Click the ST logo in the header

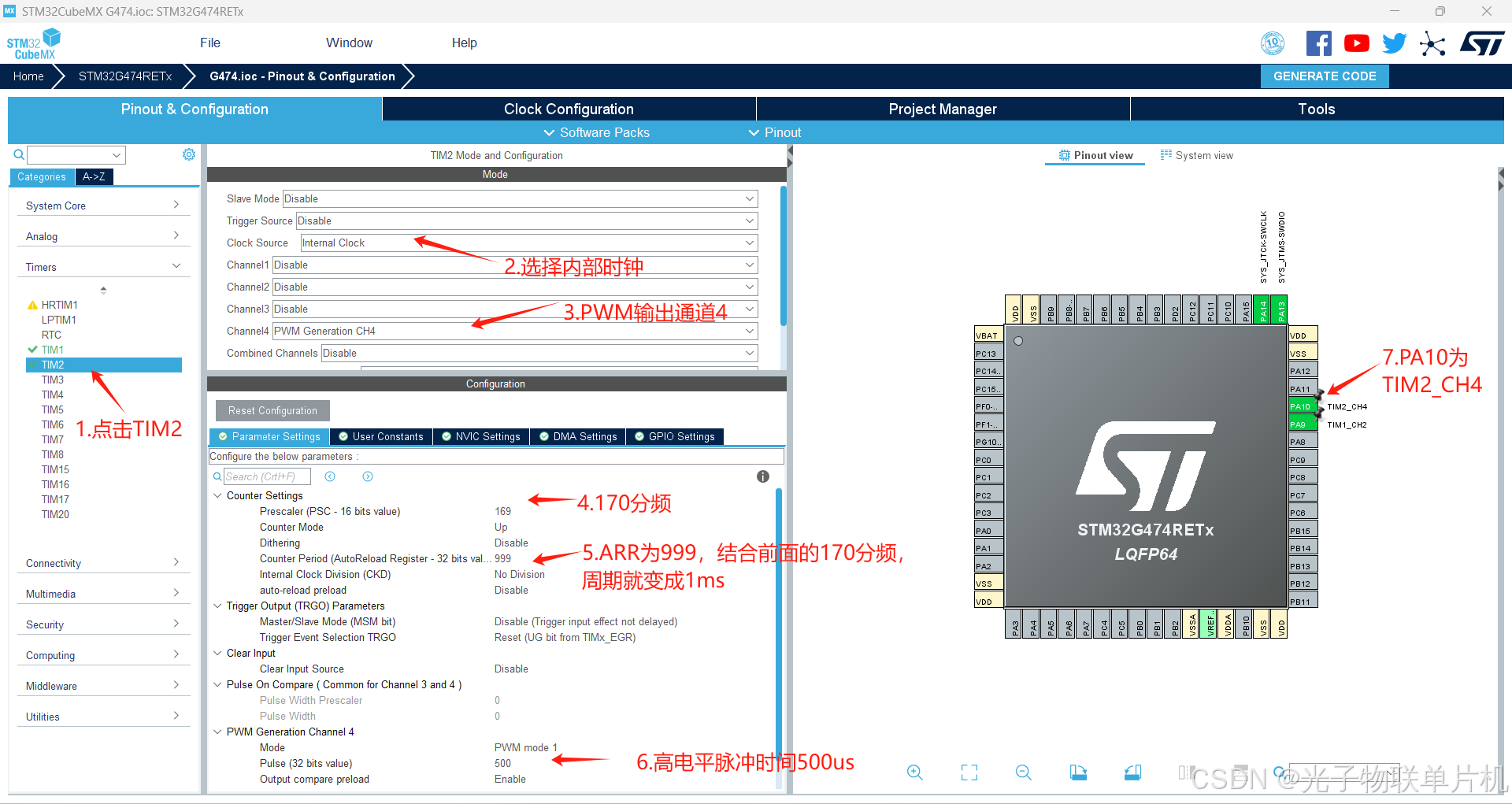pyautogui.click(x=1482, y=43)
